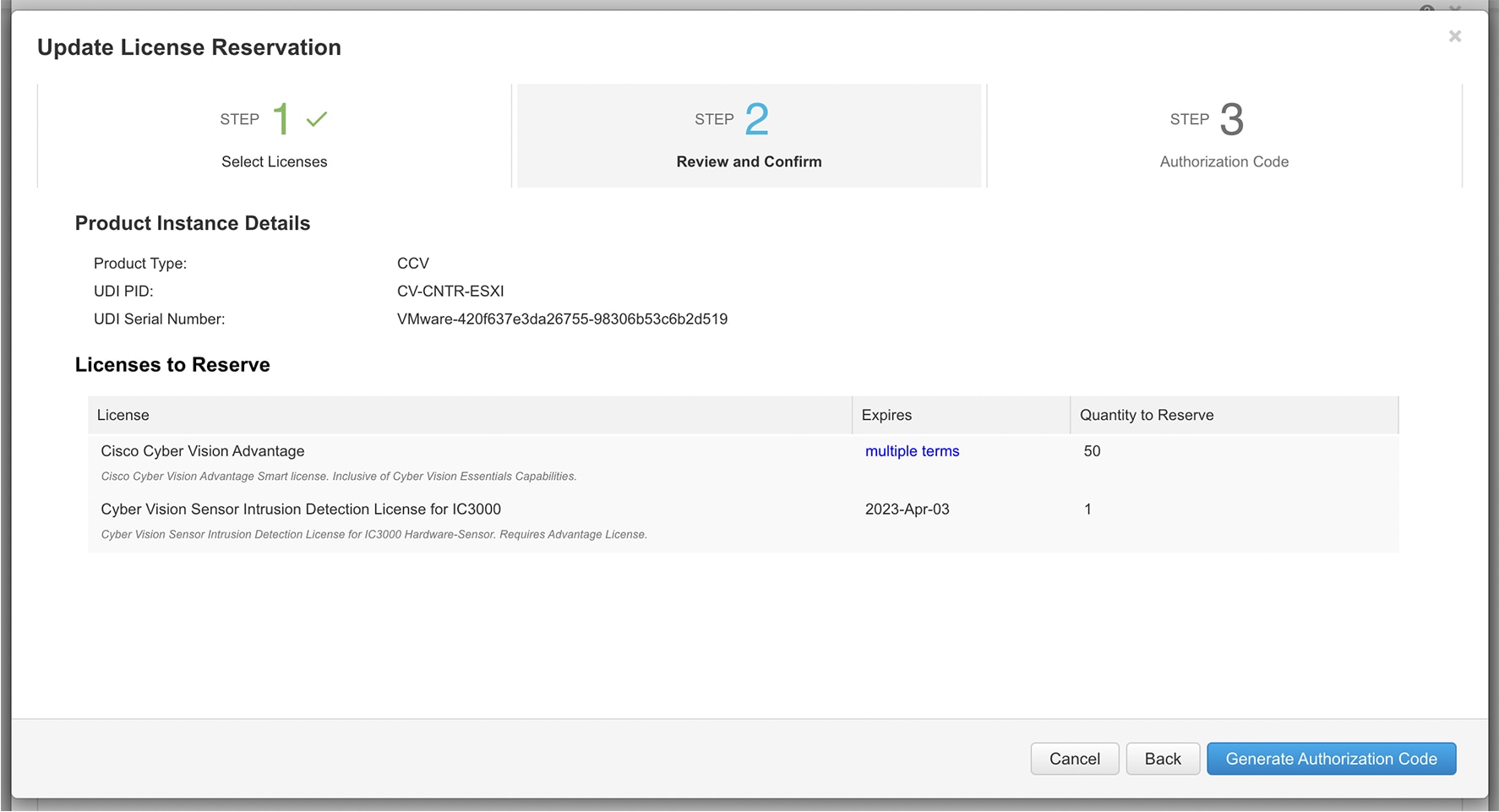Select the UDI PID value CV-CNTR-ESXI
Image resolution: width=1499 pixels, height=812 pixels.
tap(450, 292)
